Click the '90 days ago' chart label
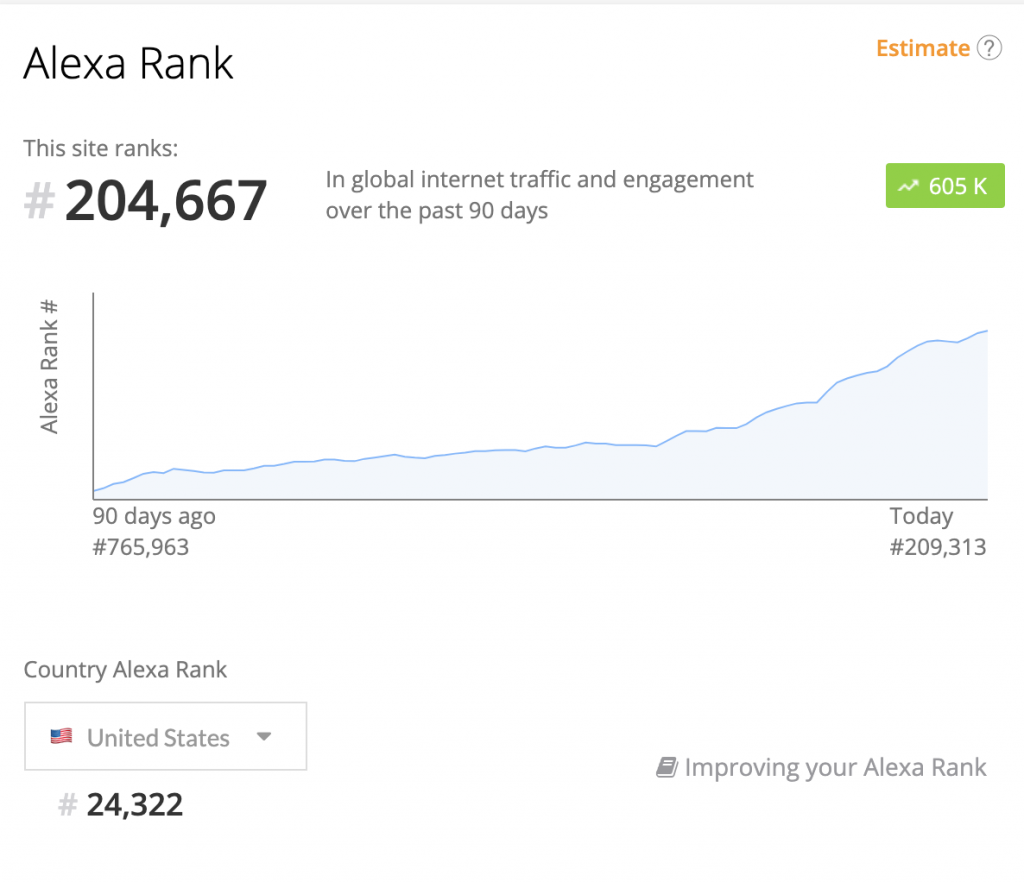This screenshot has width=1024, height=882. [153, 516]
